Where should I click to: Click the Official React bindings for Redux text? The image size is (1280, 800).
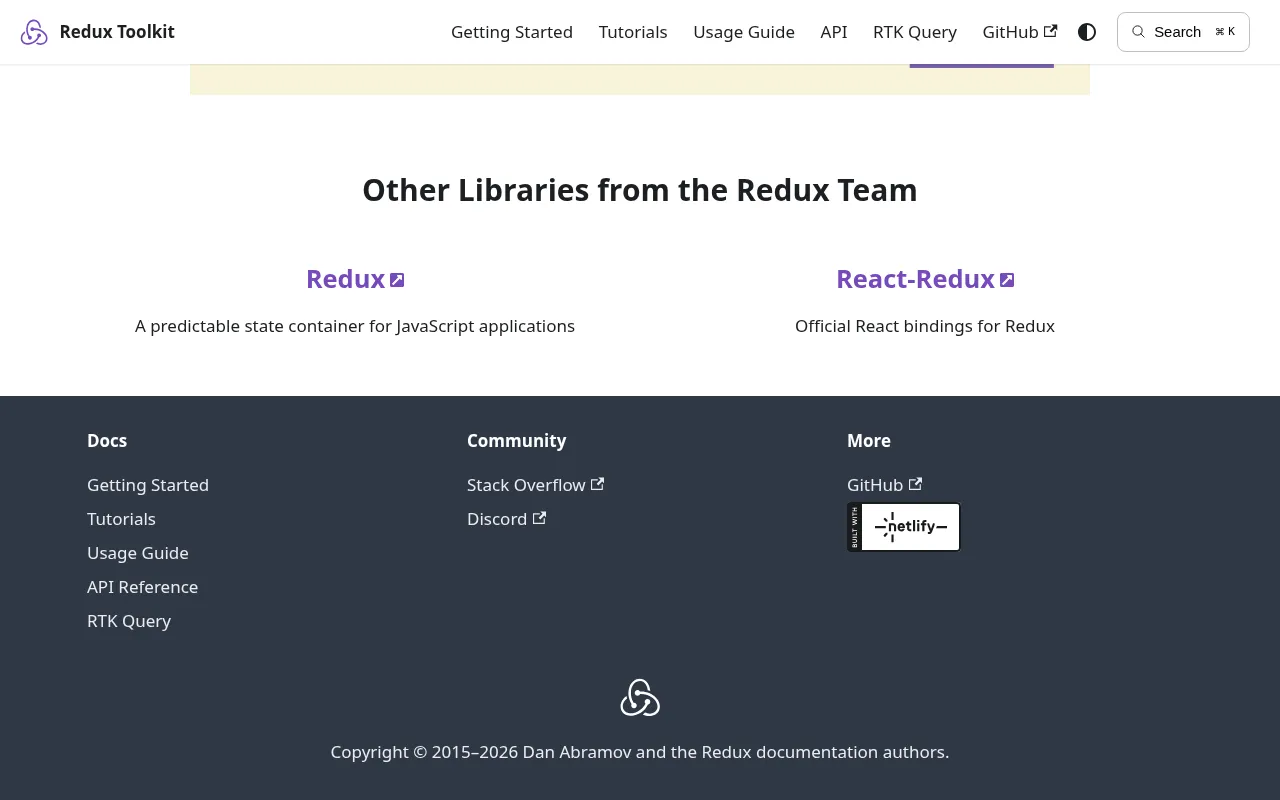925,326
